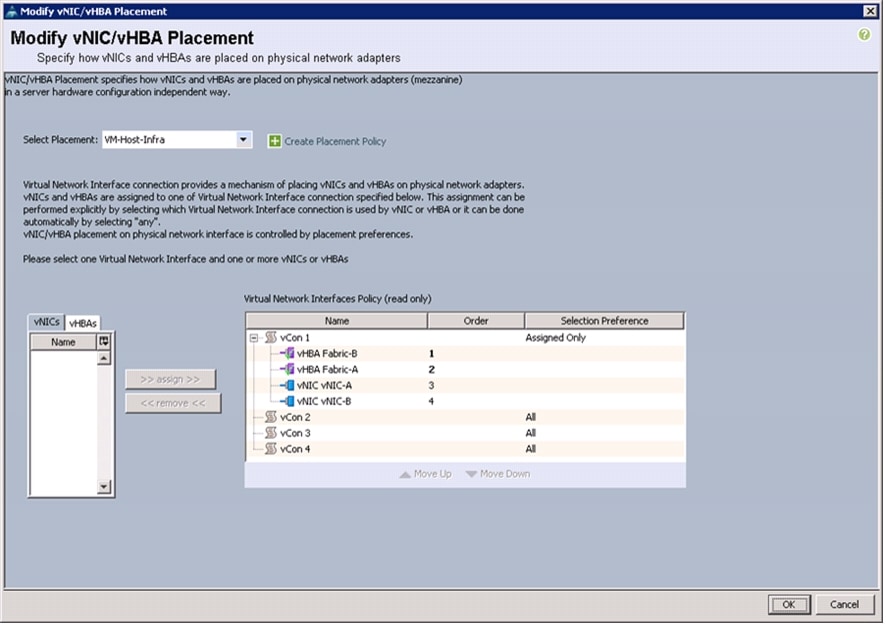The width and height of the screenshot is (886, 641).
Task: Click the Move Down label
Action: [x=505, y=474]
